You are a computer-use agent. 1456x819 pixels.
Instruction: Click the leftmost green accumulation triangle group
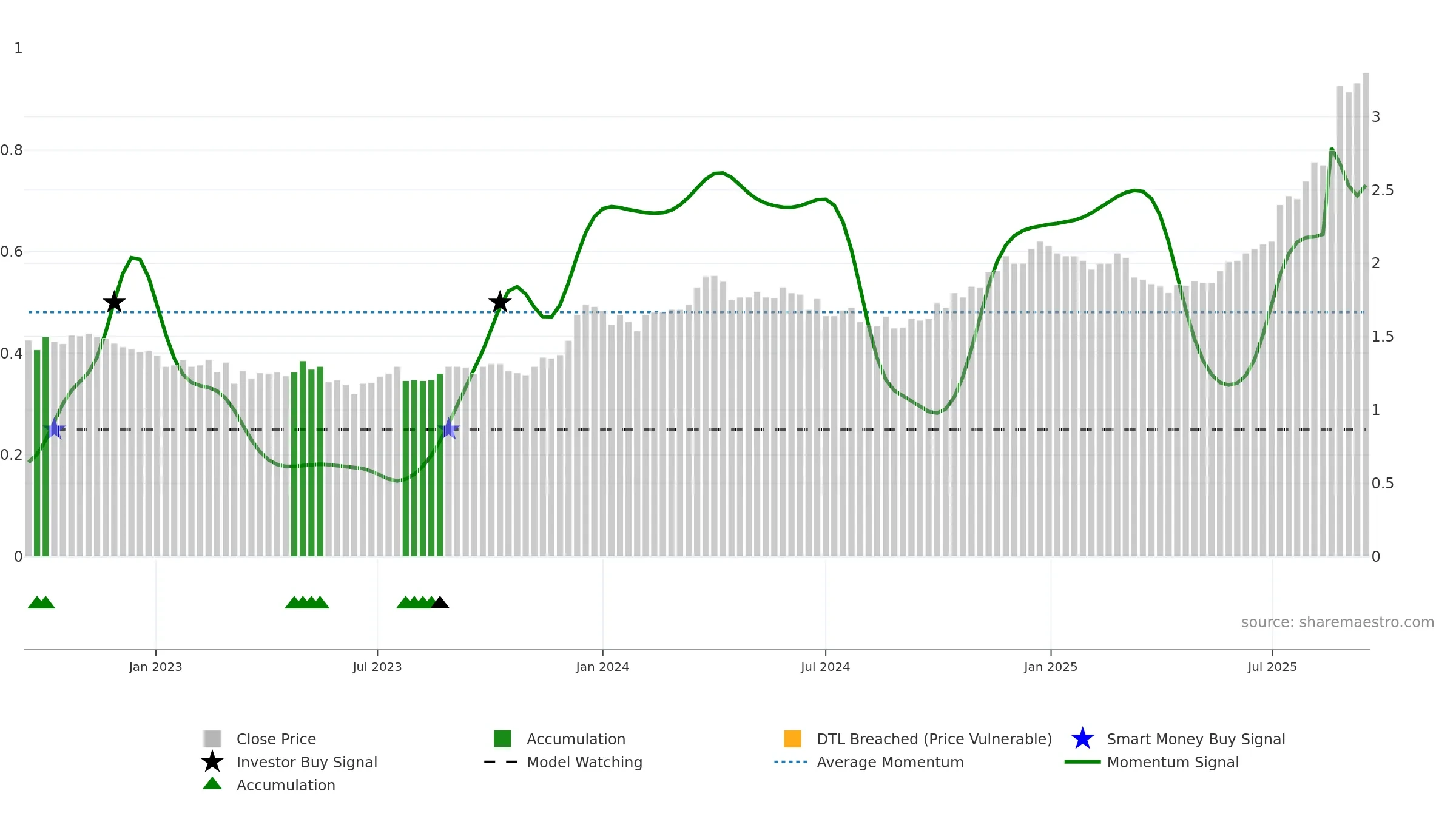point(41,602)
